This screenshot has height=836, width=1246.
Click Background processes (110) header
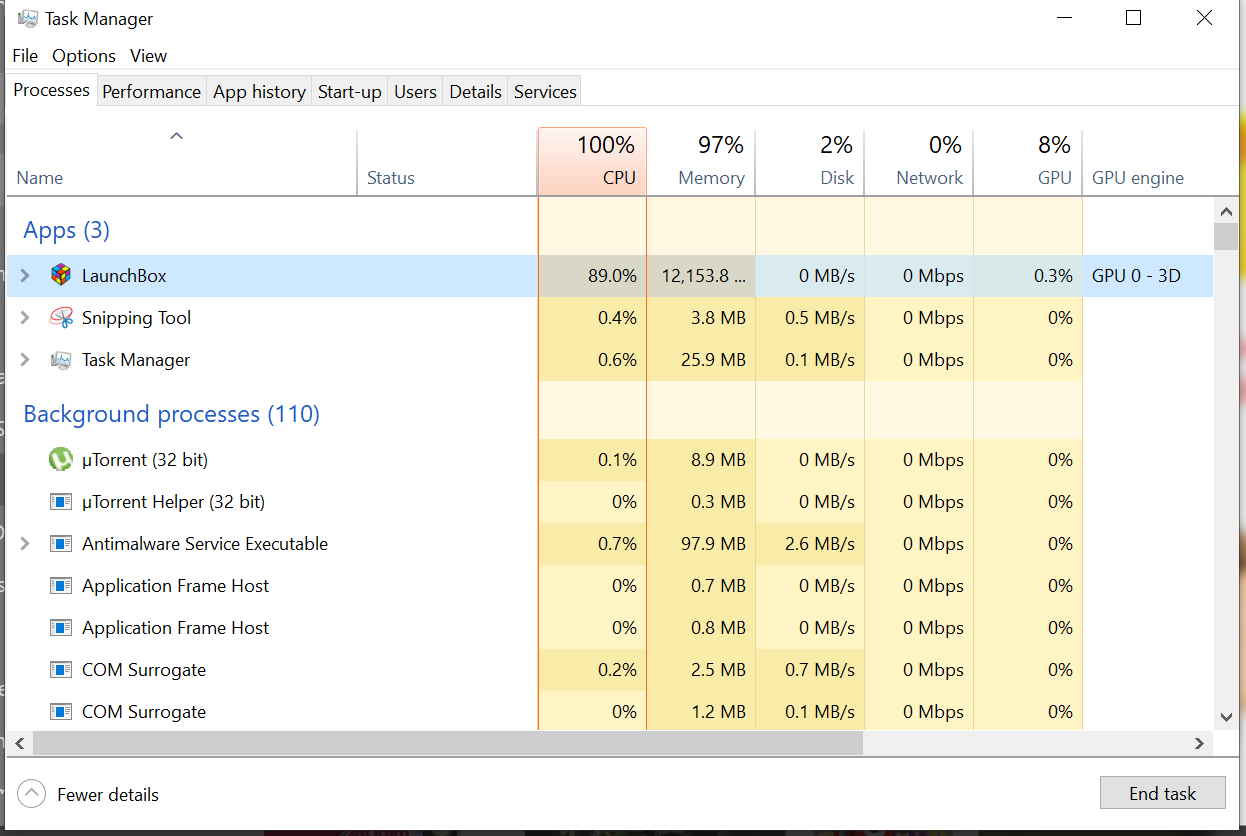171,414
